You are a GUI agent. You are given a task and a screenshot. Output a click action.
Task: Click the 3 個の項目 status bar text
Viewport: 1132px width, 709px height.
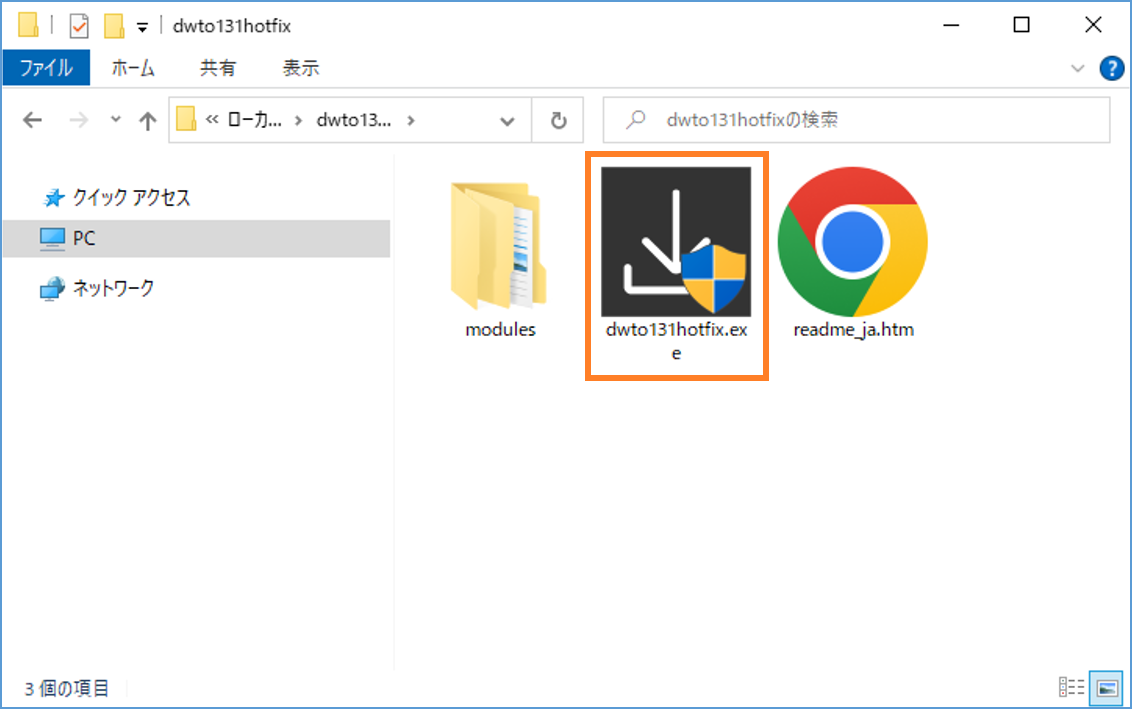click(x=66, y=689)
